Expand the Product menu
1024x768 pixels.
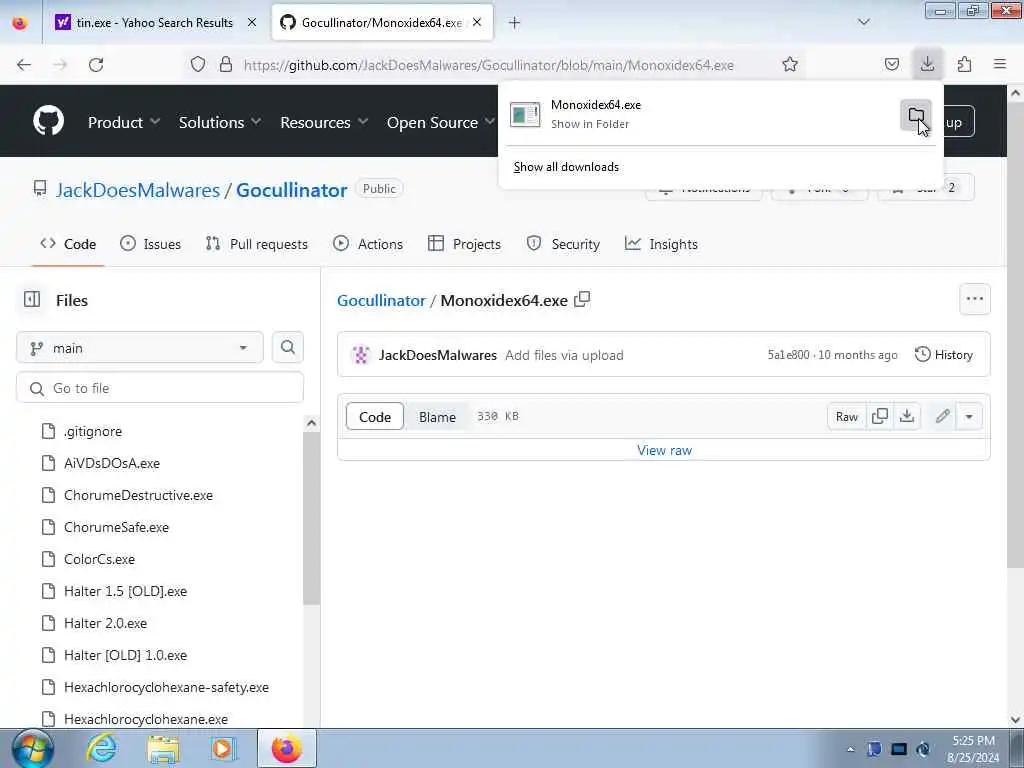coord(124,122)
